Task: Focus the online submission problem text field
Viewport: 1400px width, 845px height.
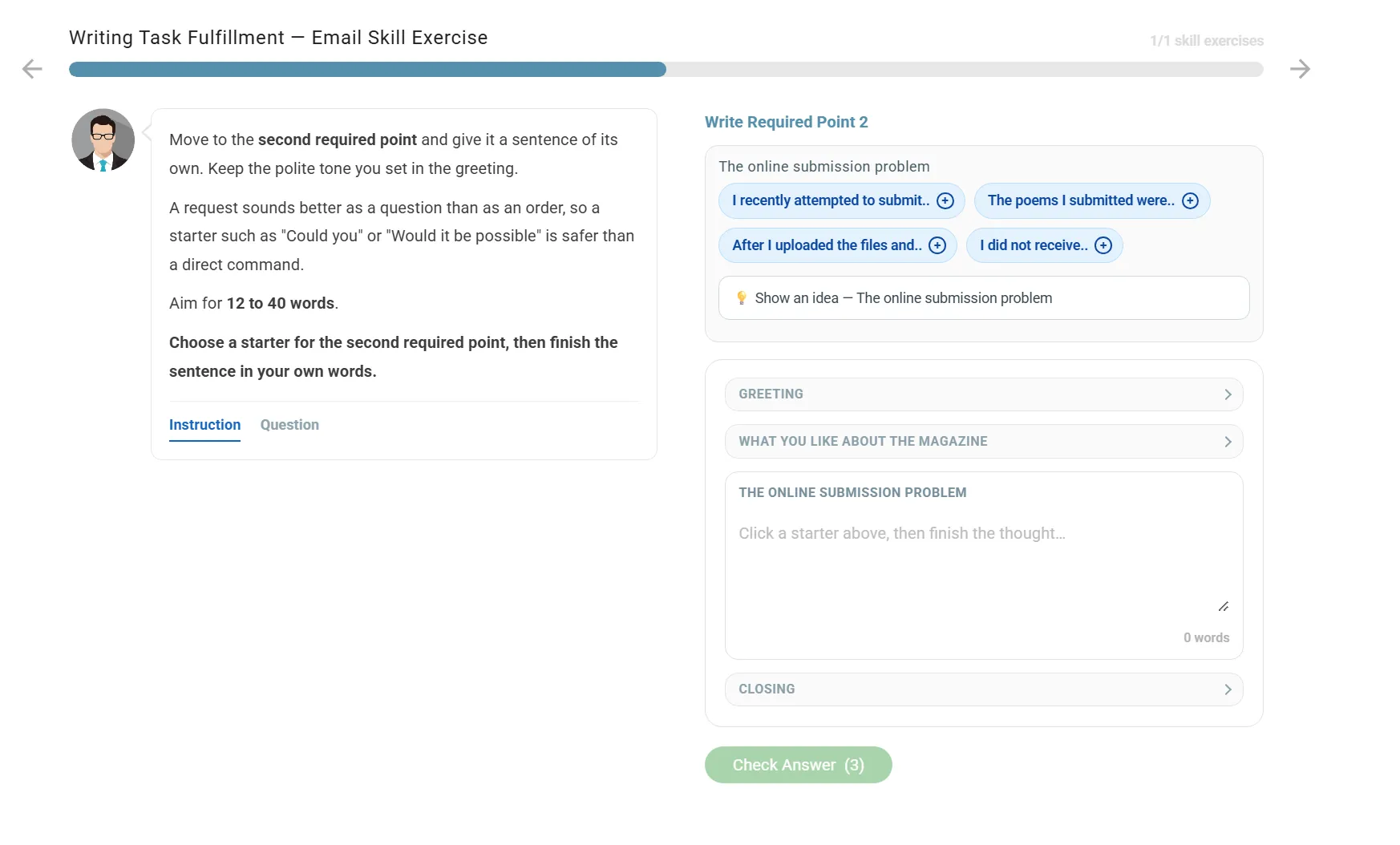Action: (x=984, y=567)
